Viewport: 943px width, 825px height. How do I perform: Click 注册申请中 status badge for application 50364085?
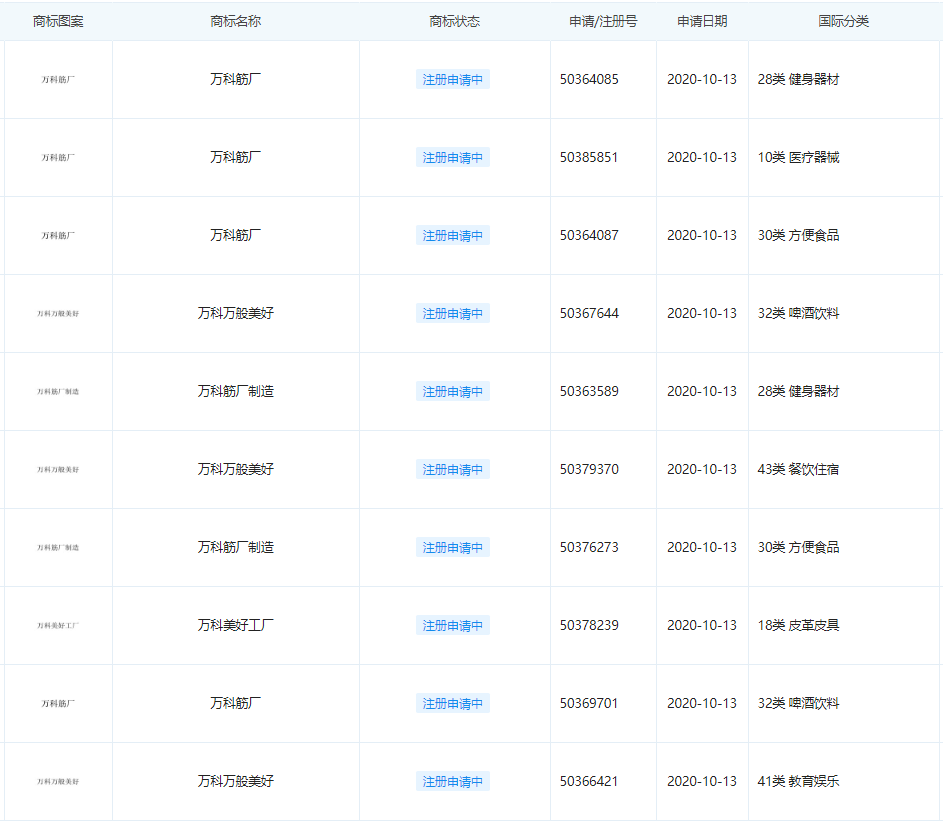[x=452, y=79]
